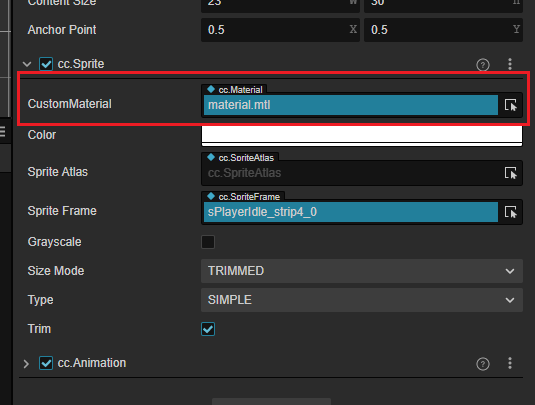Click the Type property label
535x405 pixels.
pos(40,300)
